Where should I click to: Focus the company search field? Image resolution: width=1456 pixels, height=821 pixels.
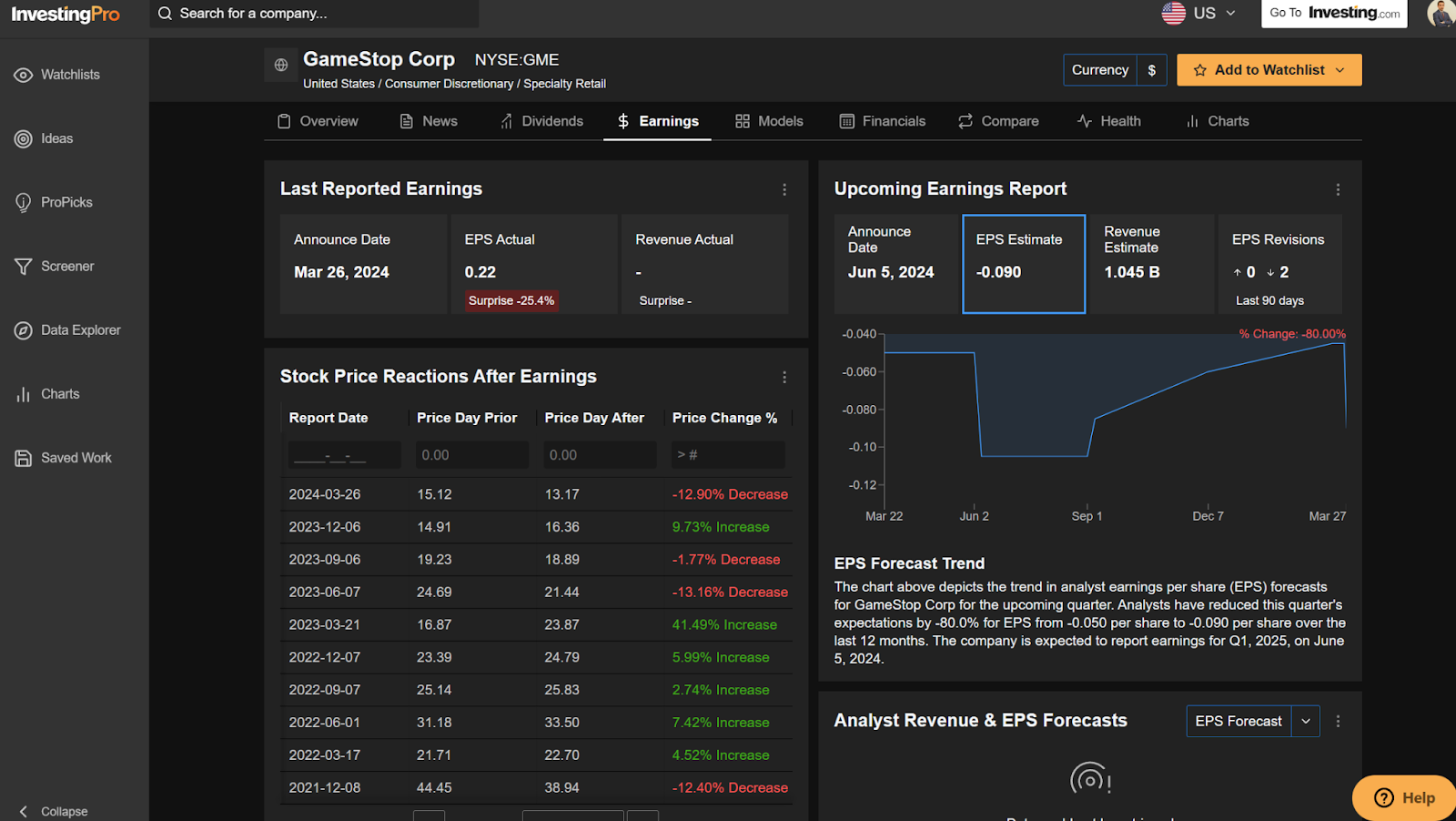coord(314,14)
